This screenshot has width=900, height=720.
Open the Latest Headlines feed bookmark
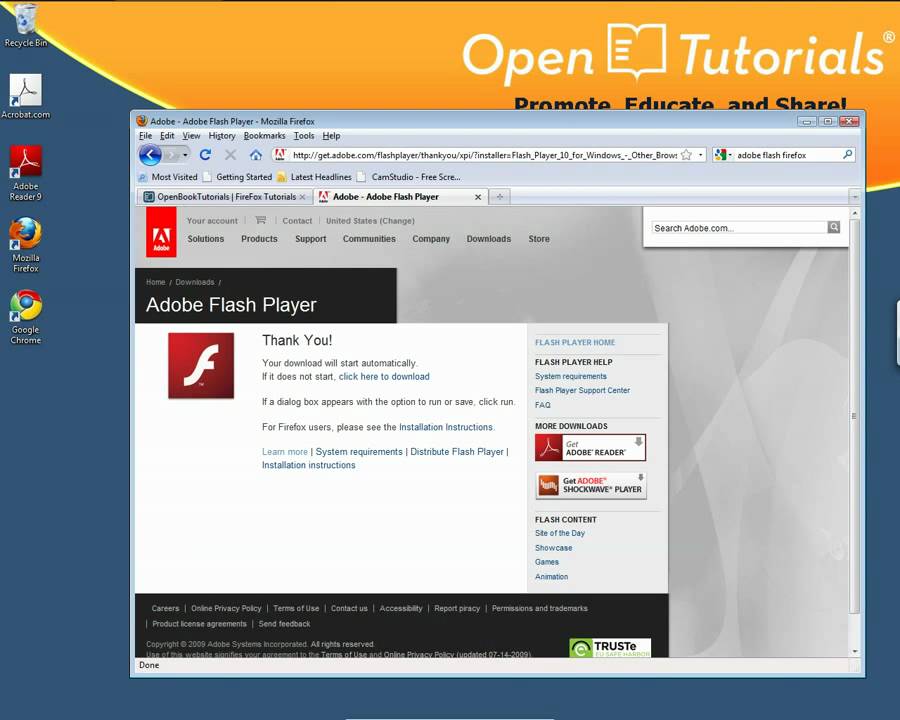[314, 177]
